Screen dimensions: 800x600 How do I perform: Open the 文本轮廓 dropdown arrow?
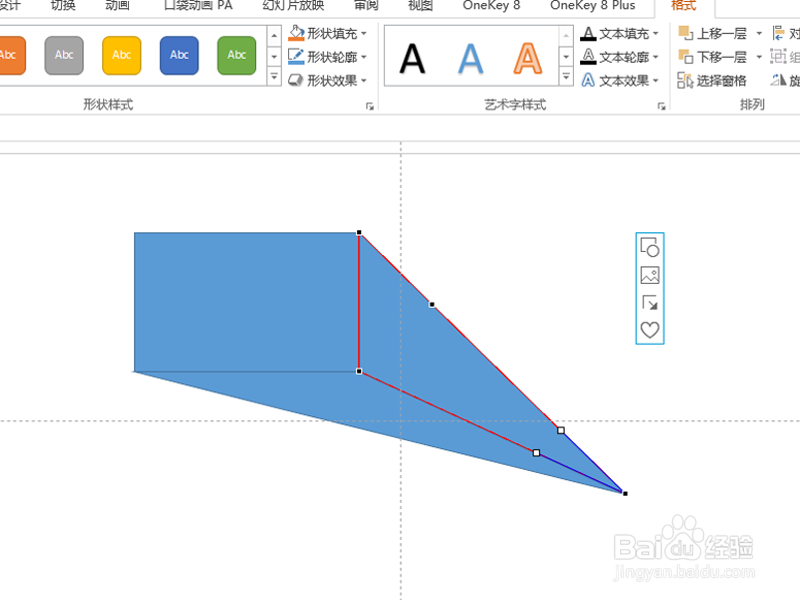(x=656, y=57)
